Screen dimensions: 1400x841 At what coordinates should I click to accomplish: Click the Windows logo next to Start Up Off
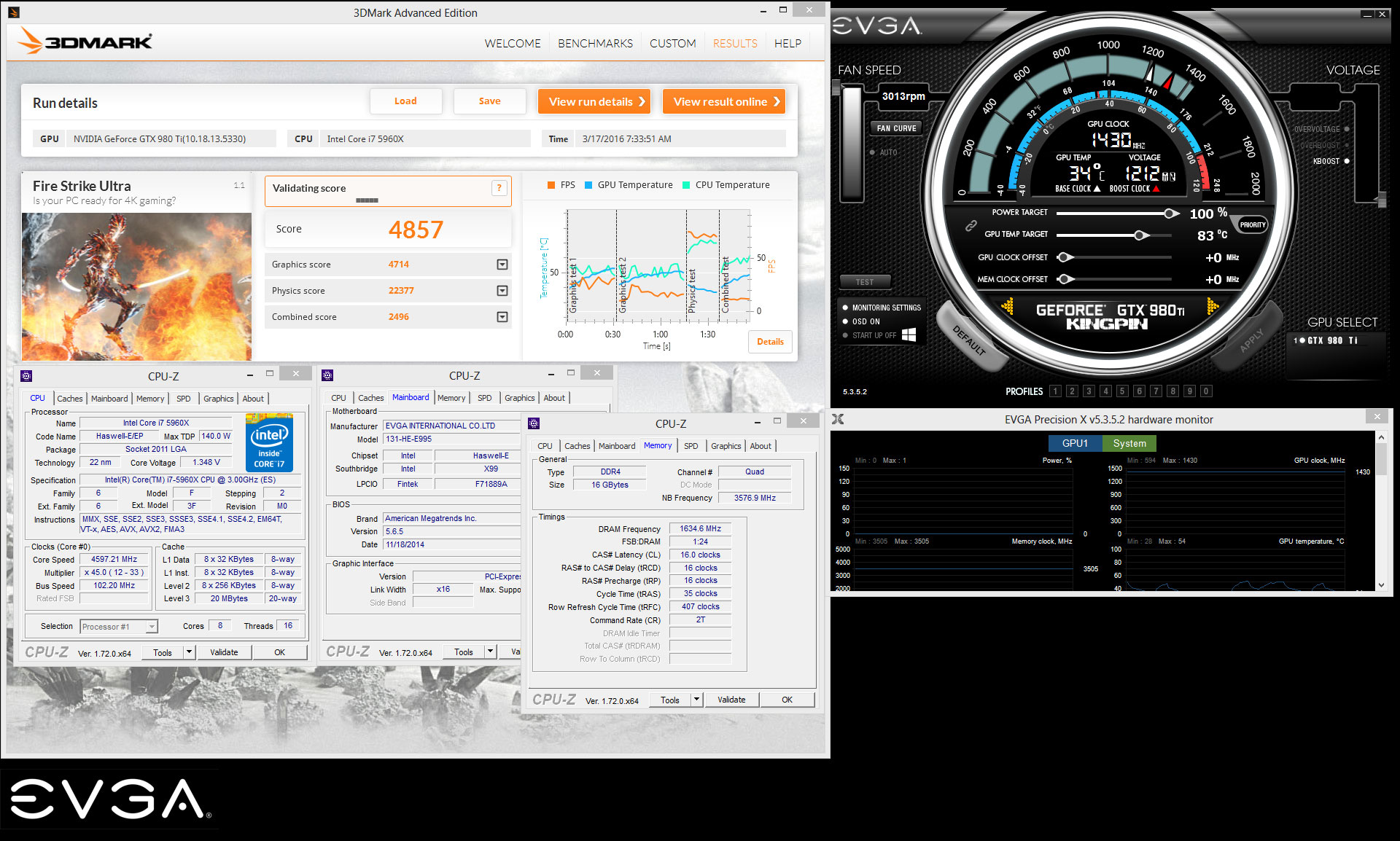coord(909,335)
